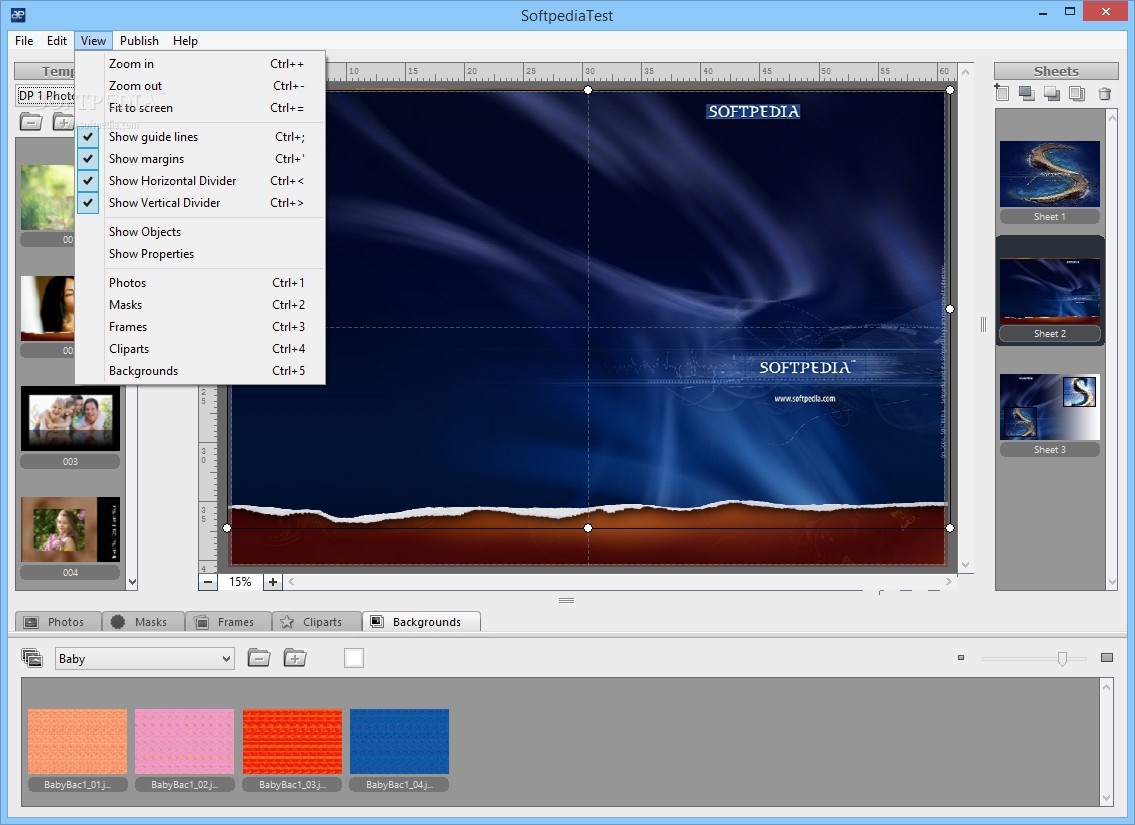Click the stacked images icon left of Baby
This screenshot has height=825, width=1135.
pyautogui.click(x=32, y=658)
